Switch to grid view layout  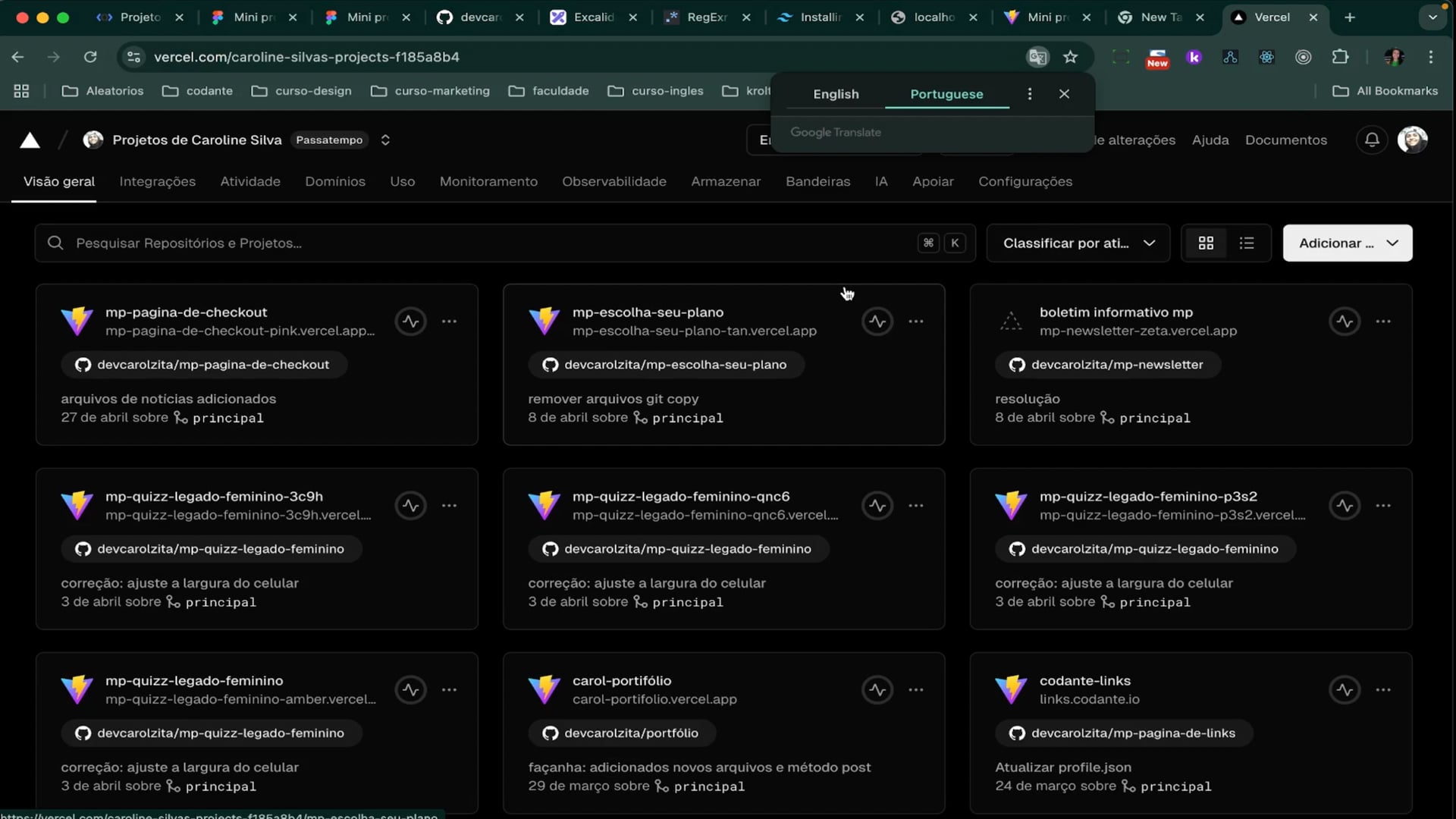tap(1206, 243)
